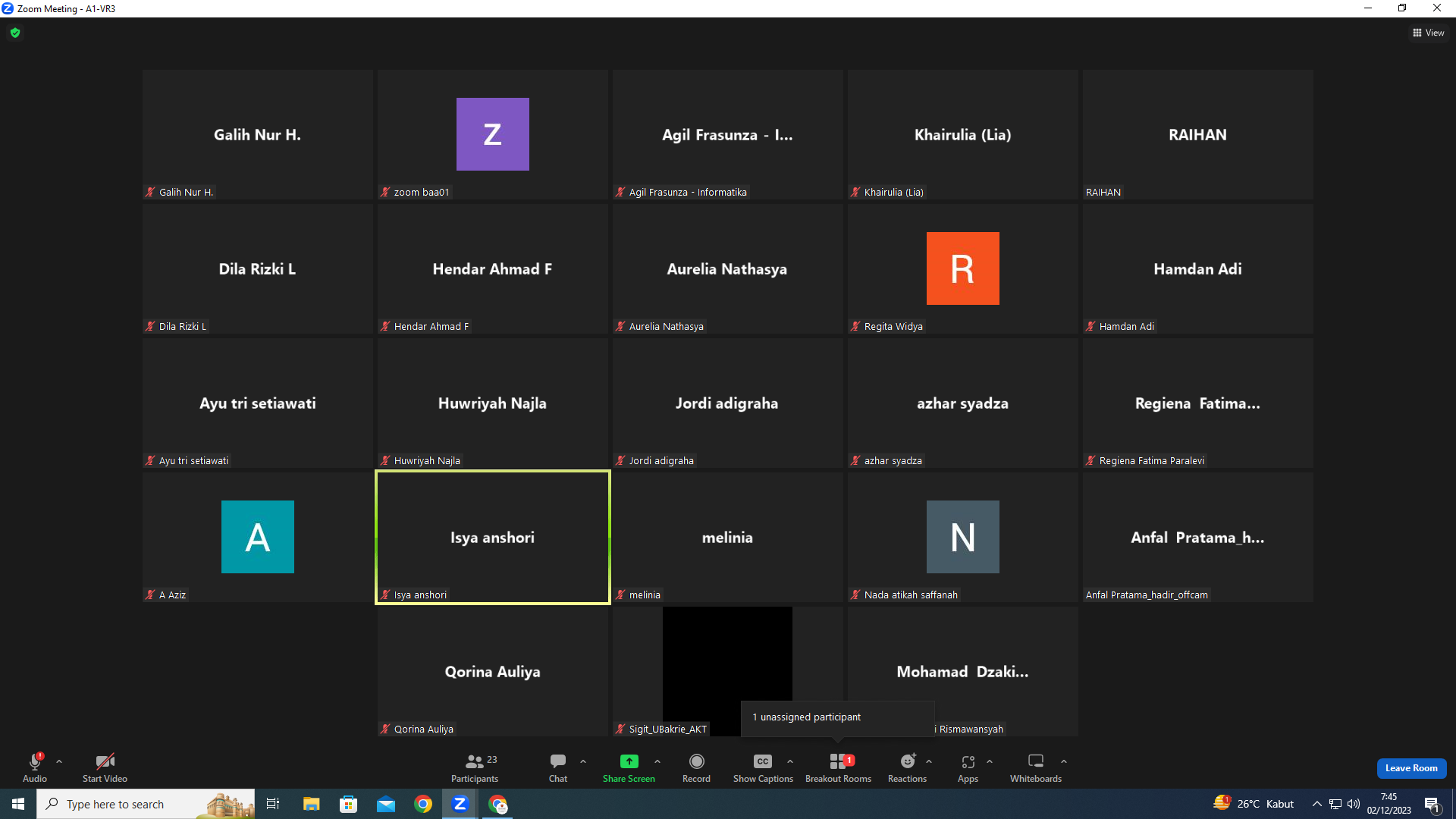Open the View layout menu
1456x819 pixels.
[x=1429, y=33]
